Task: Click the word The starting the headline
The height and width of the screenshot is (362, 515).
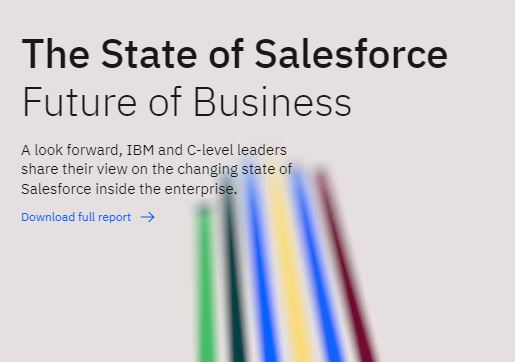Action: [x=56, y=54]
